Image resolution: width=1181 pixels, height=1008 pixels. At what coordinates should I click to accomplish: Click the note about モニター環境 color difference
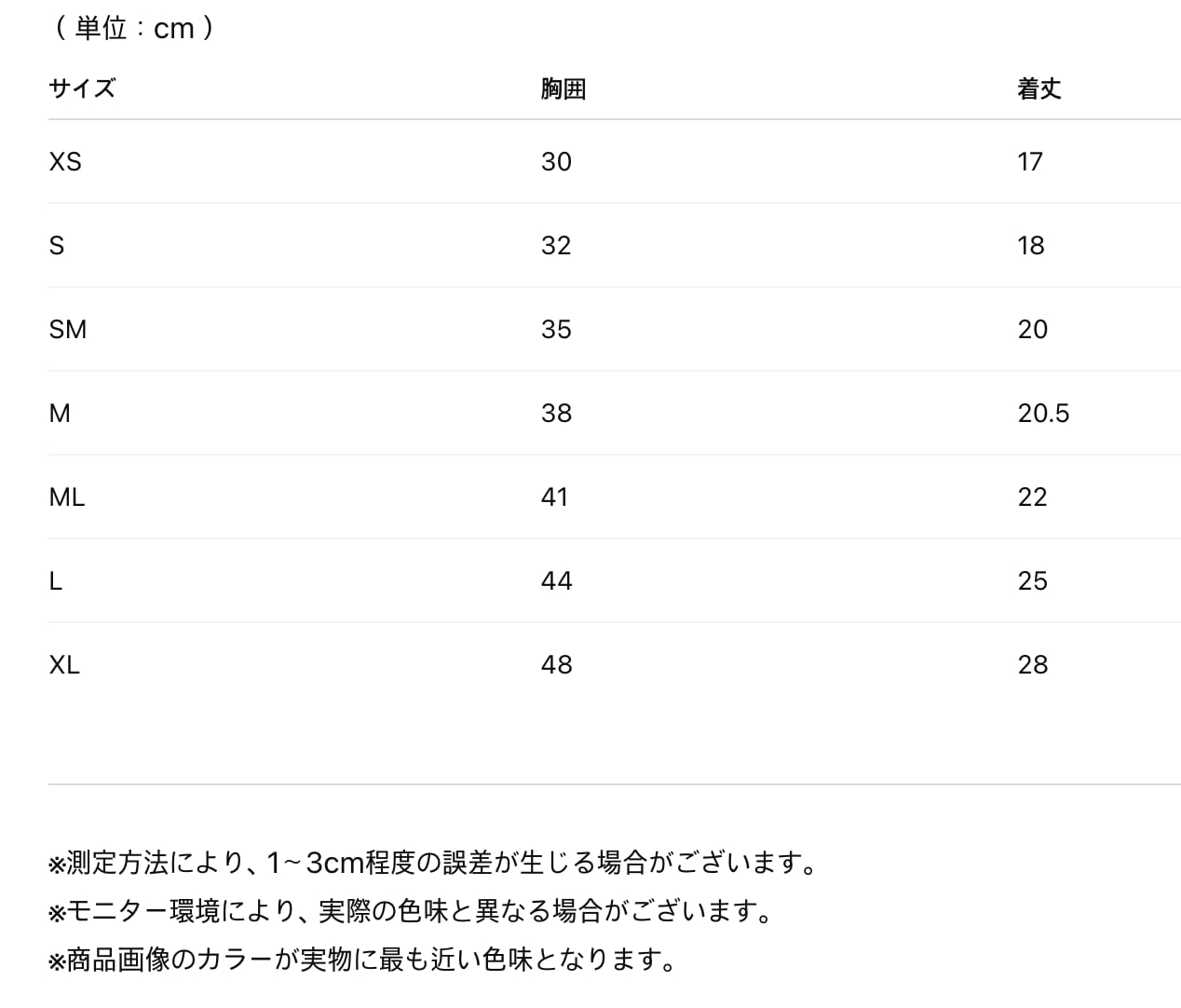click(x=412, y=911)
